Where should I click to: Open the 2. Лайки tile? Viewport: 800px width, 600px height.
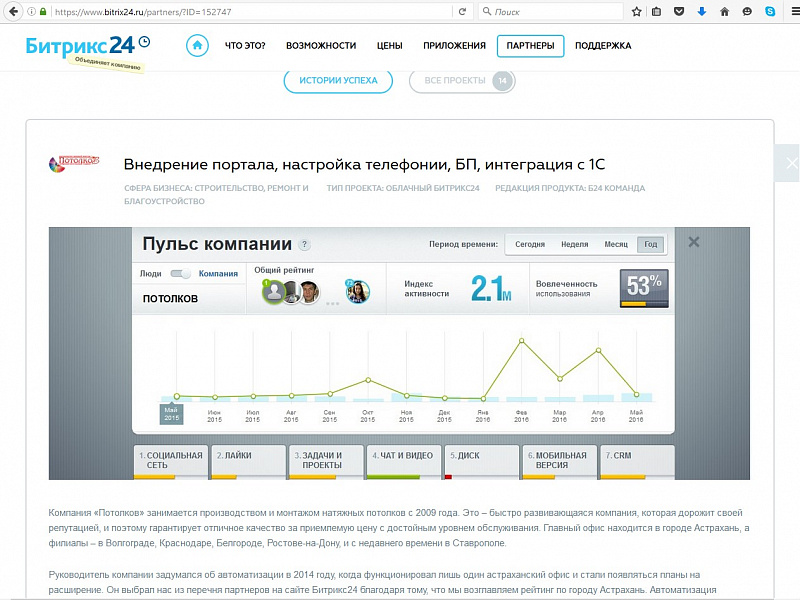pos(248,462)
